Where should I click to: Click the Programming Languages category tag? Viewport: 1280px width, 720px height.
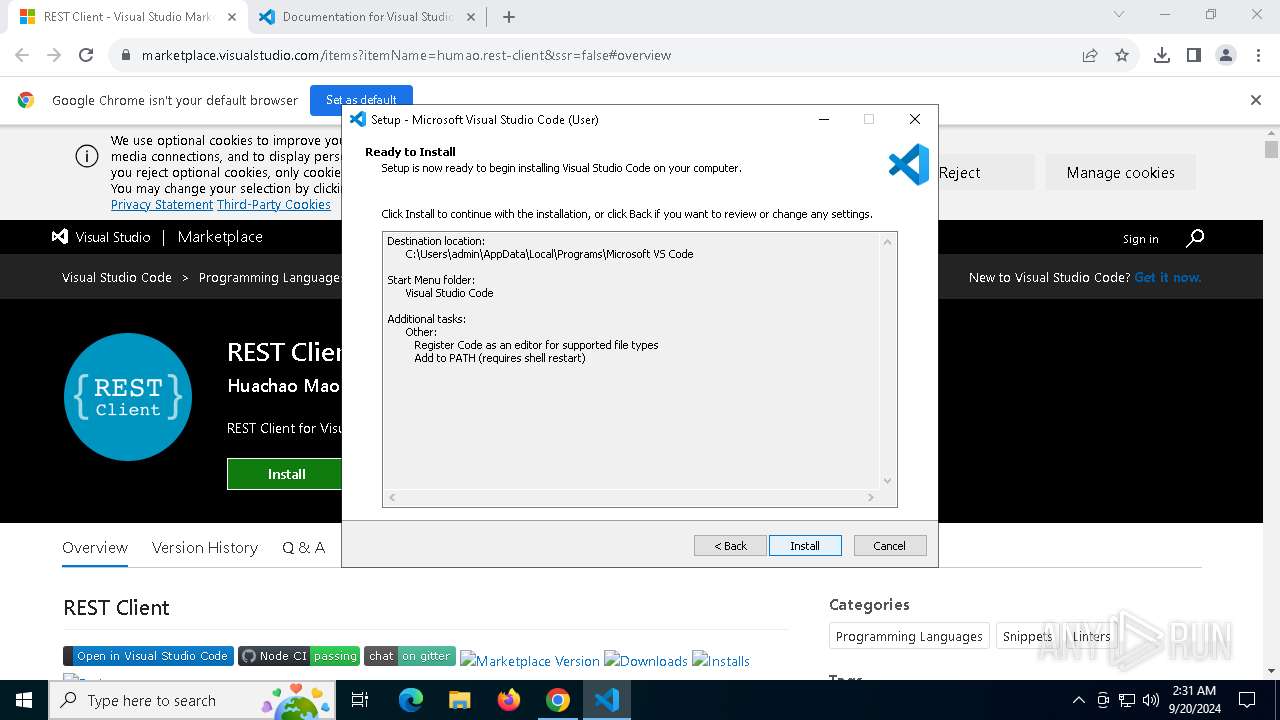pos(909,636)
